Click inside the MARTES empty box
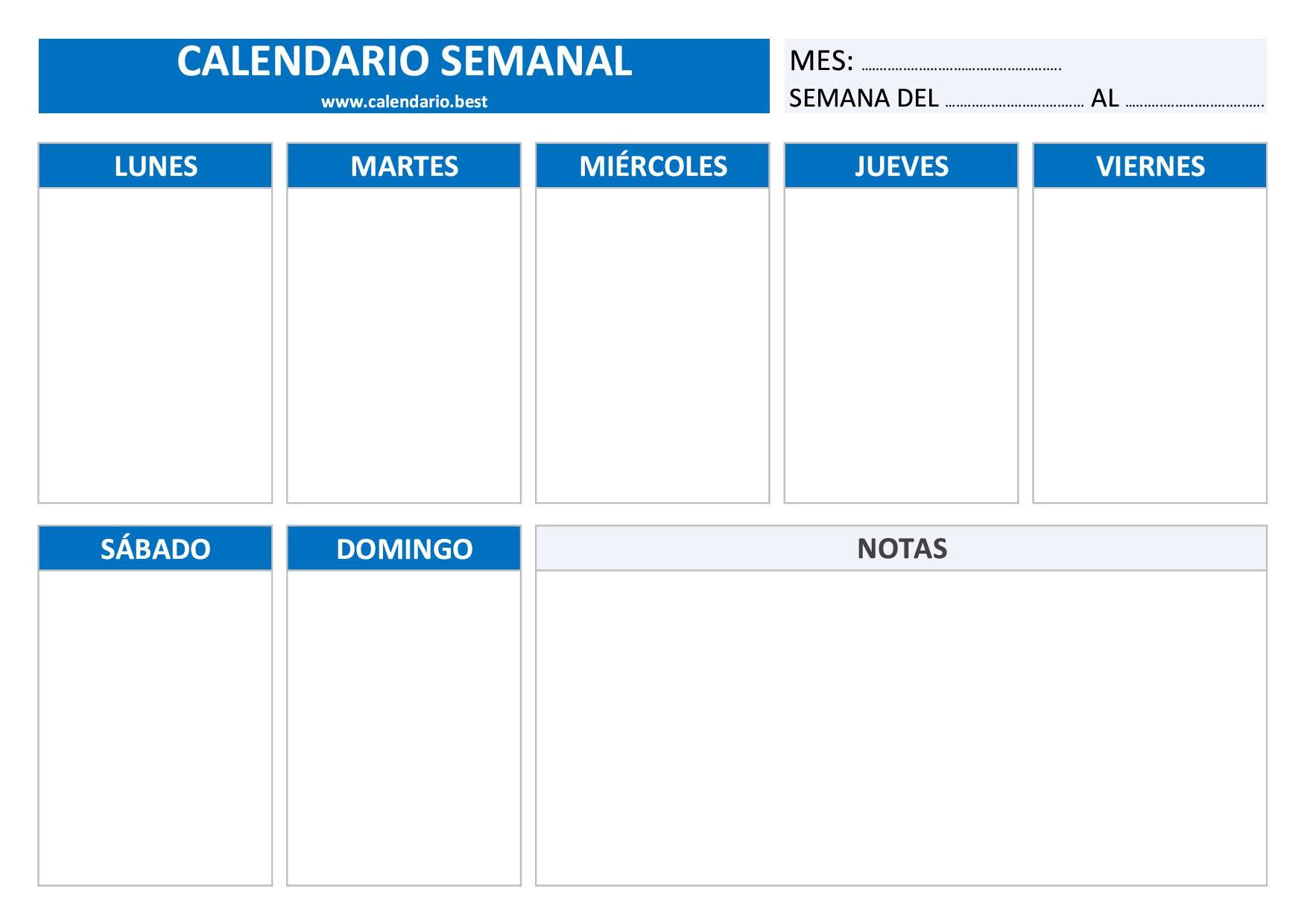Viewport: 1307px width, 924px height. pyautogui.click(x=404, y=345)
